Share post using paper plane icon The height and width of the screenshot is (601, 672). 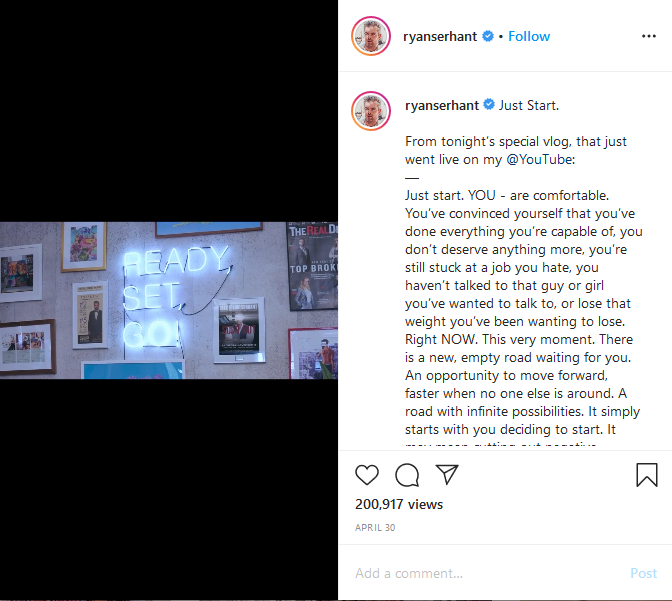point(447,475)
